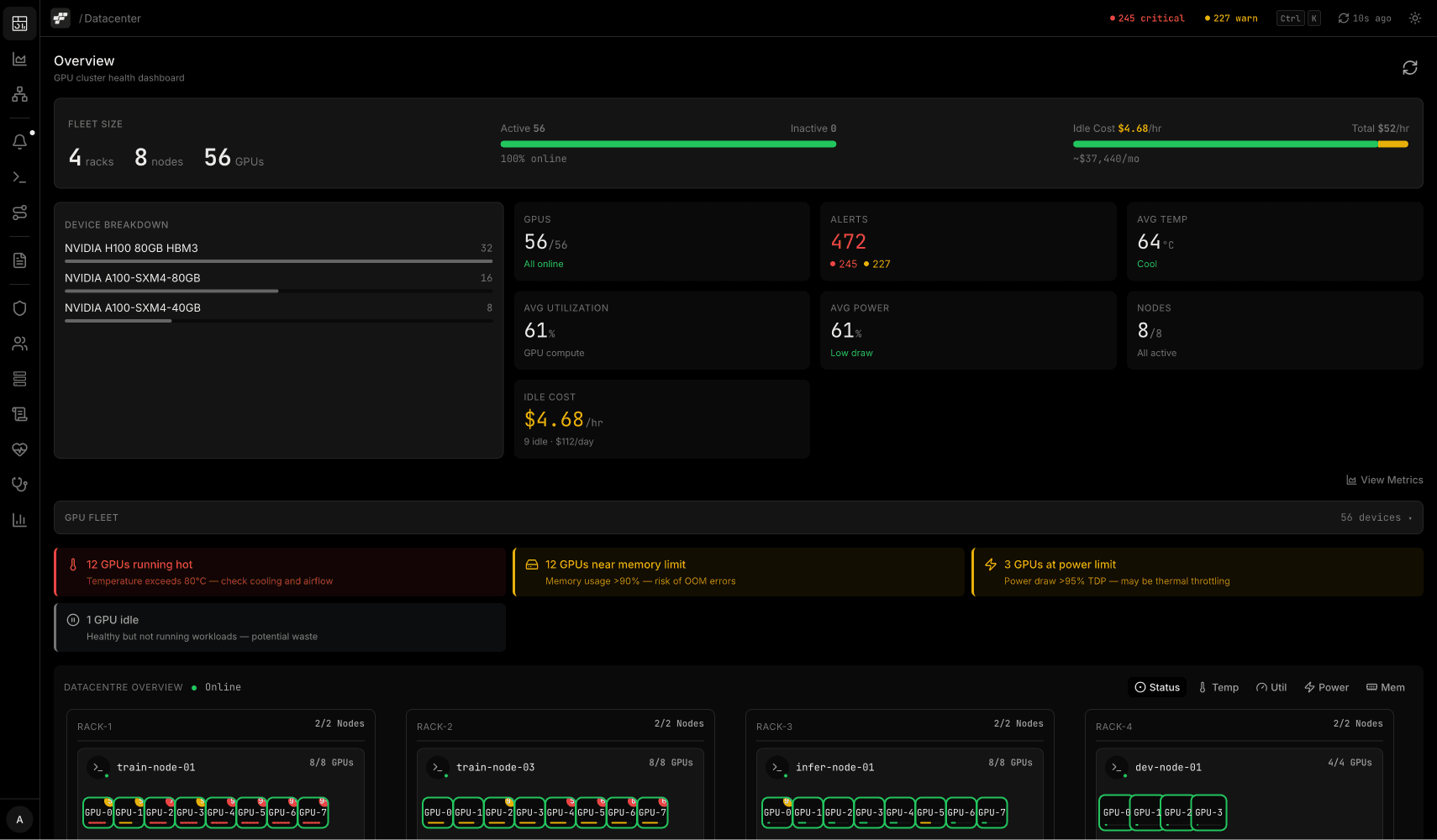The width and height of the screenshot is (1437, 840).
Task: Open the document reports sidebar icon
Action: click(19, 260)
